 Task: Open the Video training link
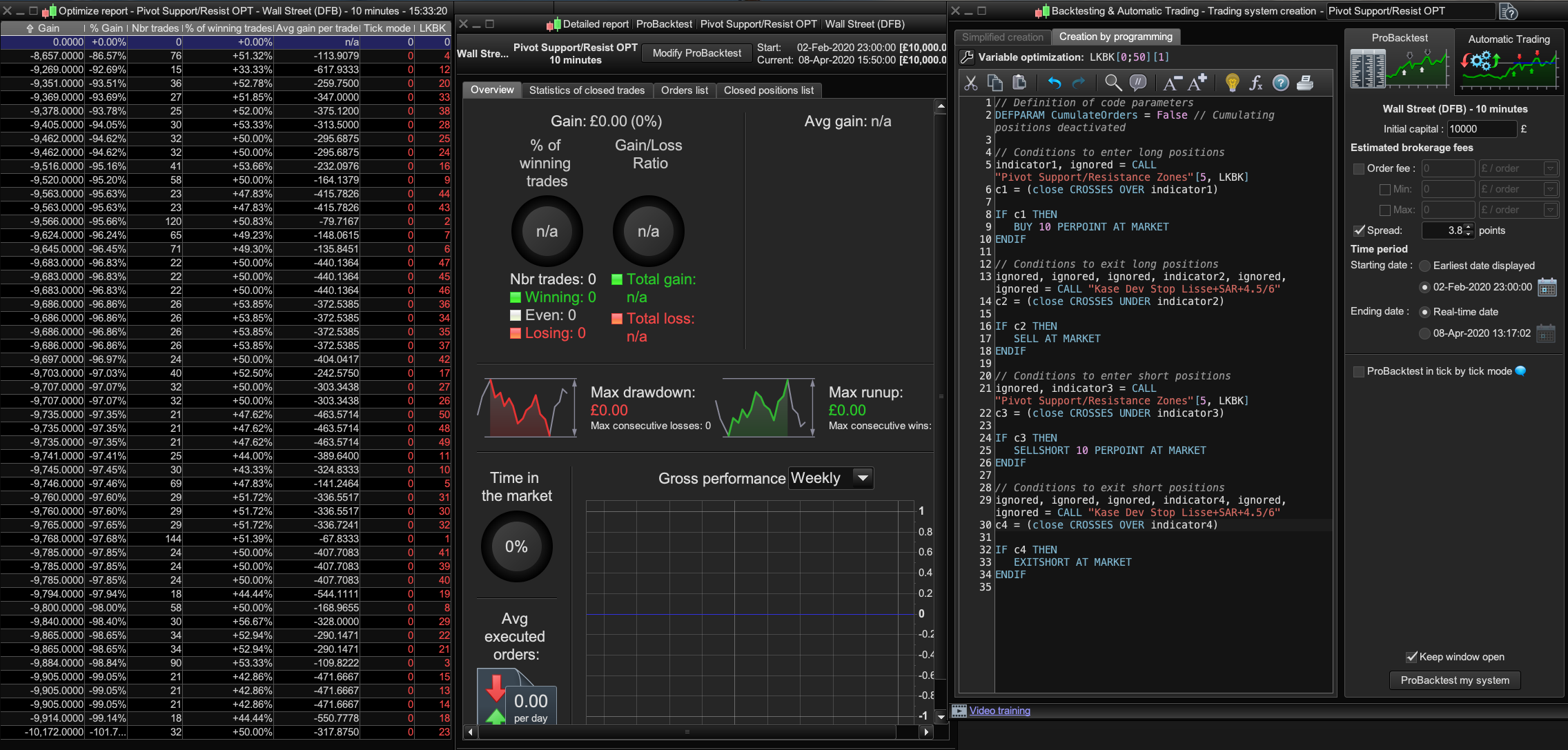click(x=999, y=711)
